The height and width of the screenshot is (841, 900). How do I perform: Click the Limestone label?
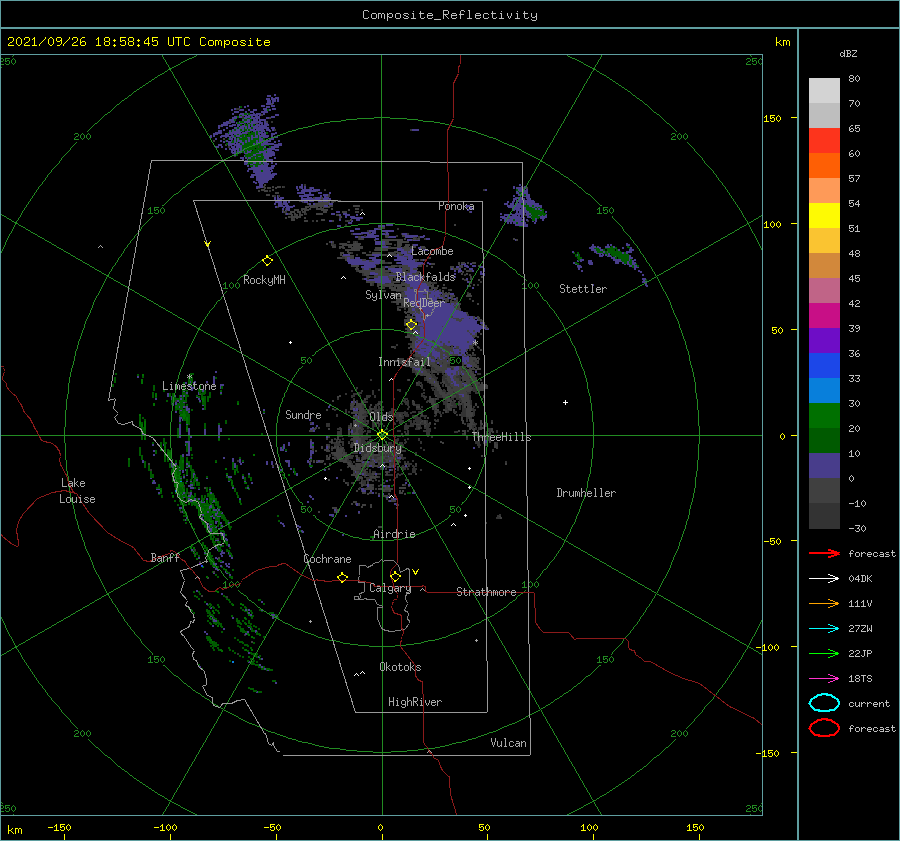click(x=189, y=386)
